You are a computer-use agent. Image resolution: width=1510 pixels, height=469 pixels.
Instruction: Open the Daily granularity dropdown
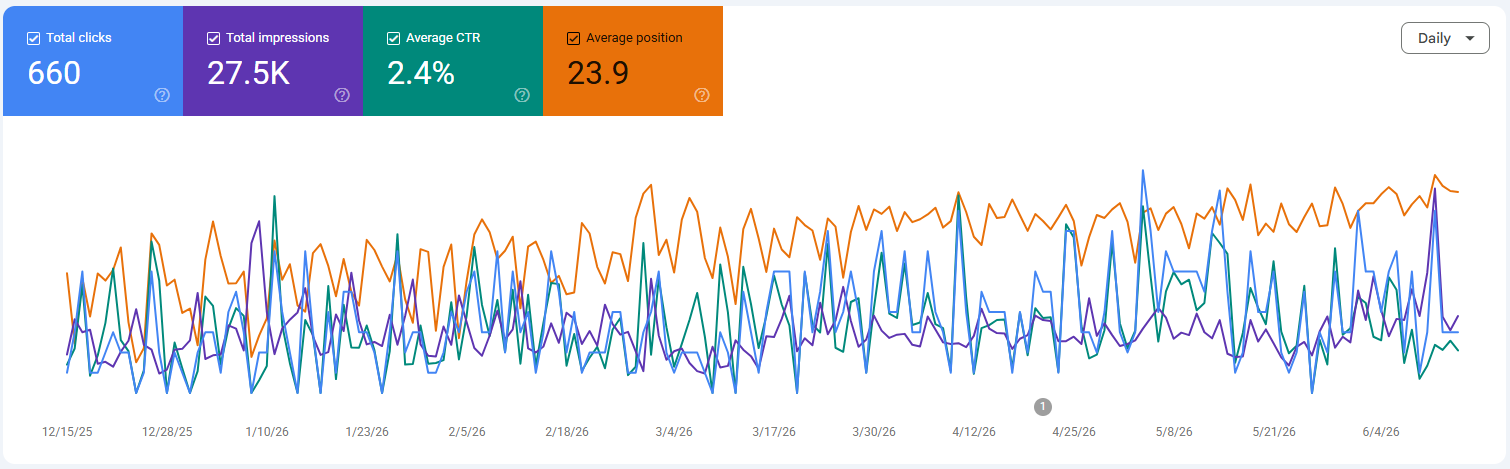click(1445, 38)
